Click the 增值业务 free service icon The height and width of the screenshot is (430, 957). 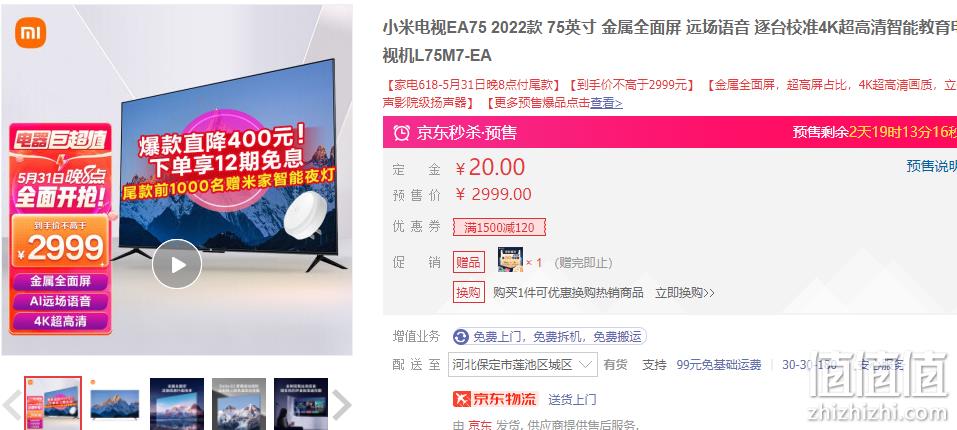tap(461, 336)
